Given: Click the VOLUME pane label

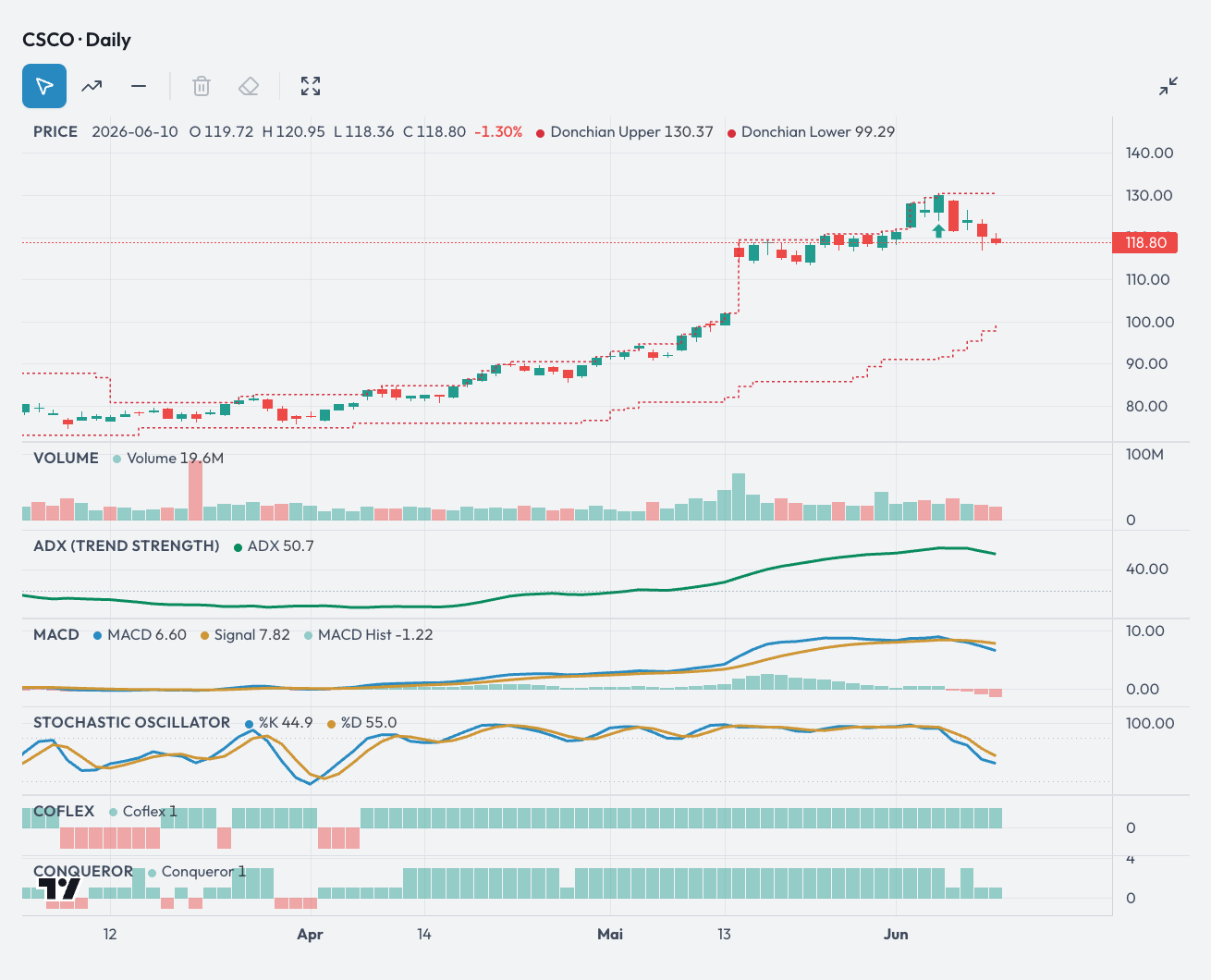Looking at the screenshot, I should pyautogui.click(x=66, y=458).
